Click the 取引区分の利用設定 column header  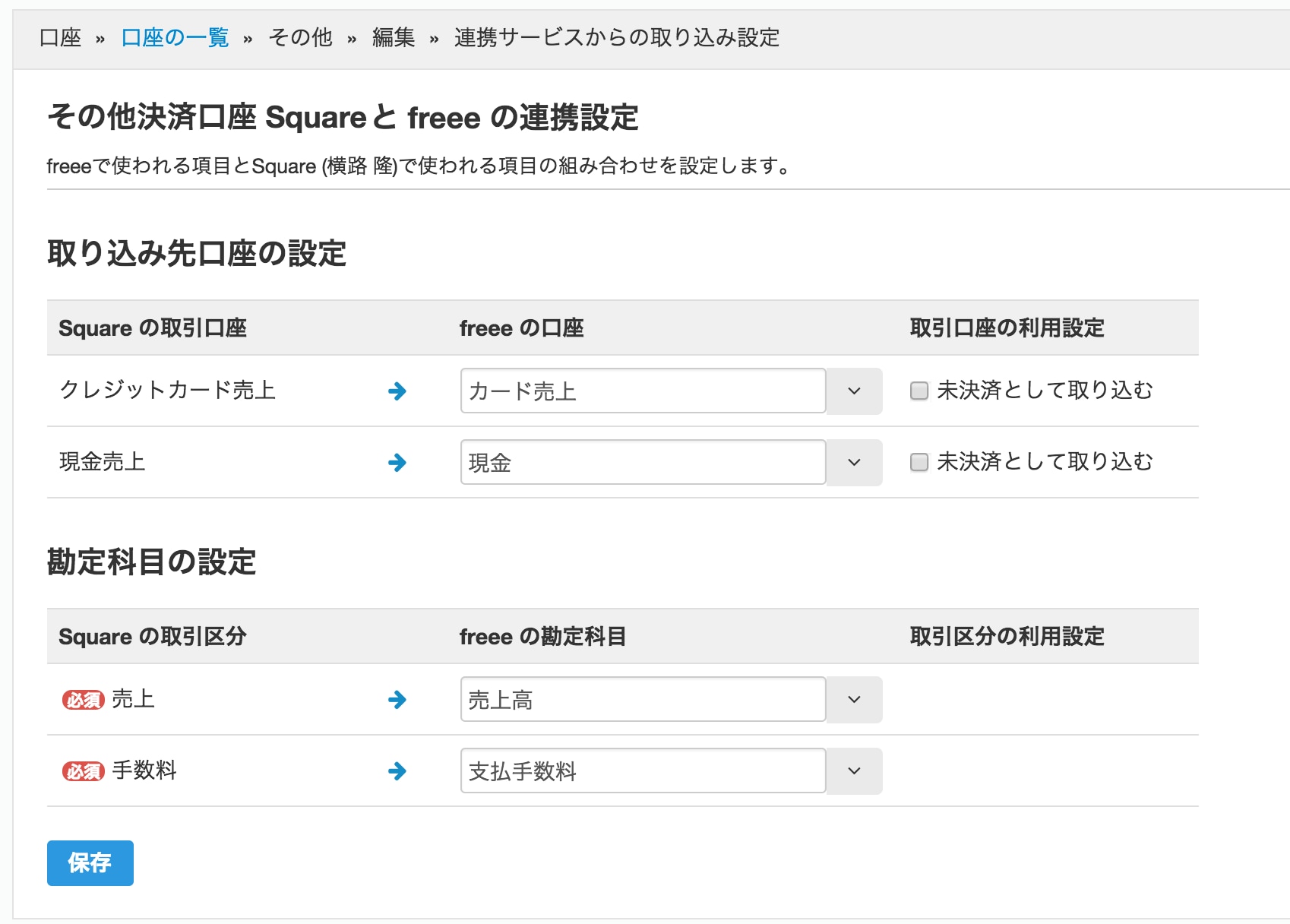(x=1007, y=637)
